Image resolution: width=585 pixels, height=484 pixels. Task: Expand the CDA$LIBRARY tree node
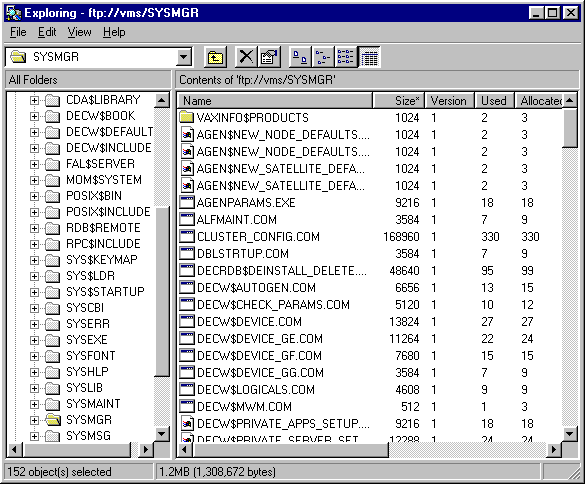34,100
